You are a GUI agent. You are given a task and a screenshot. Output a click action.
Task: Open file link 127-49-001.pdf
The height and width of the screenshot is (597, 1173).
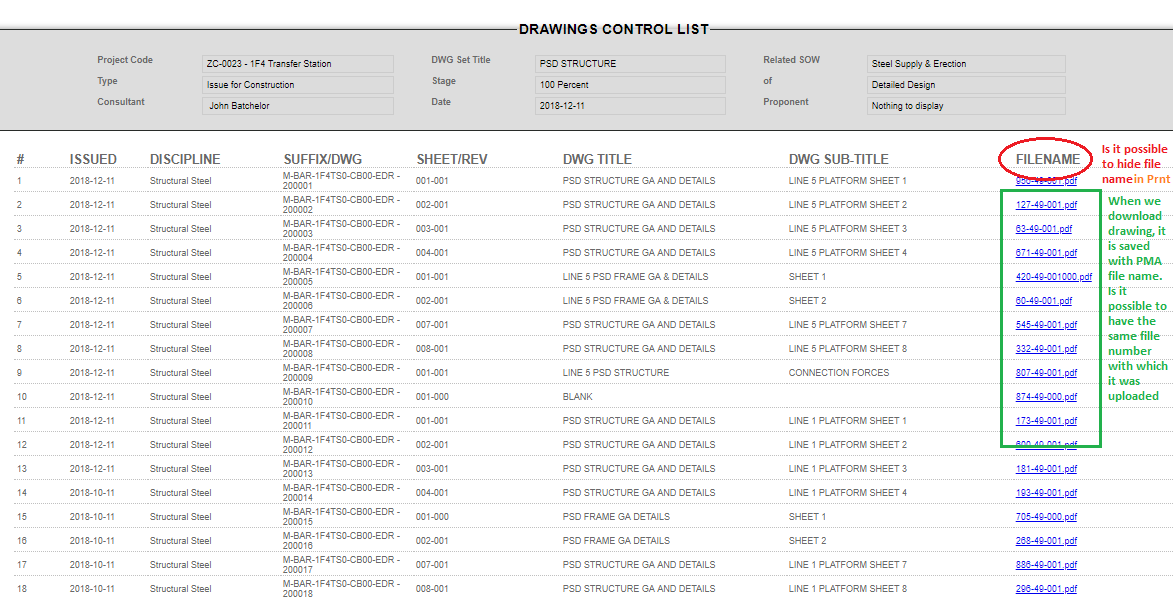point(1046,205)
